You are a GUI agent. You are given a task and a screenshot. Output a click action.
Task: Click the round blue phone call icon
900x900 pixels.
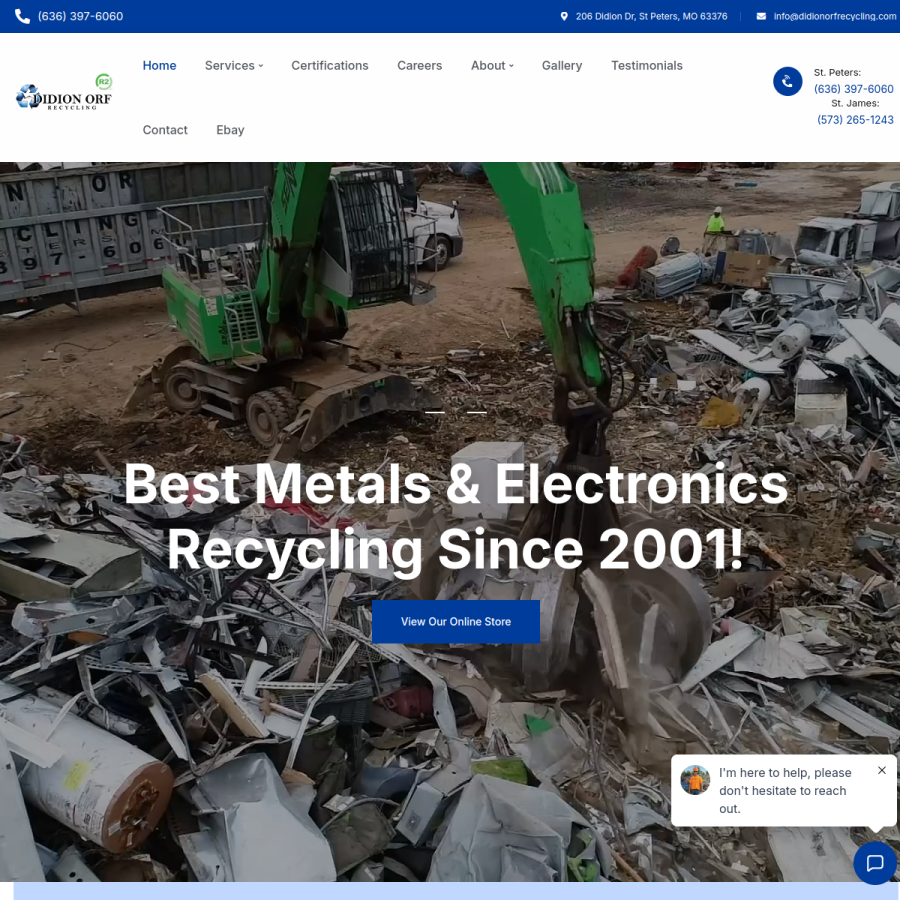point(788,82)
